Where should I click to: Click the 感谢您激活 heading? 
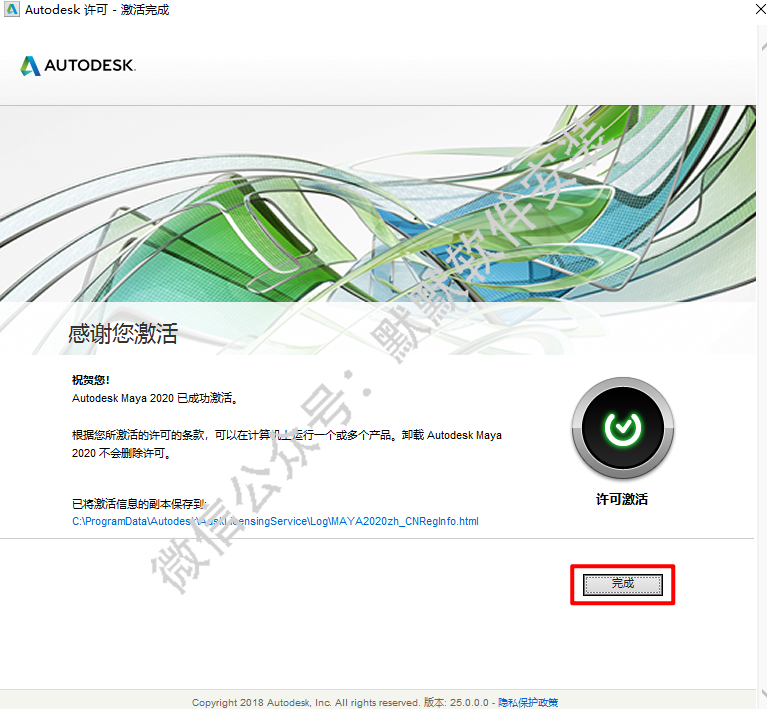(123, 334)
